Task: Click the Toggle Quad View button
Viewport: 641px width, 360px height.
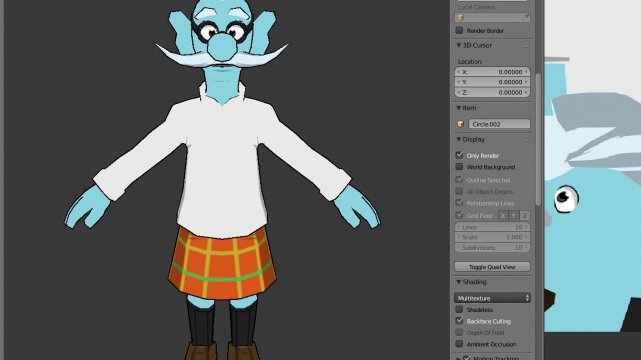Action: (492, 267)
